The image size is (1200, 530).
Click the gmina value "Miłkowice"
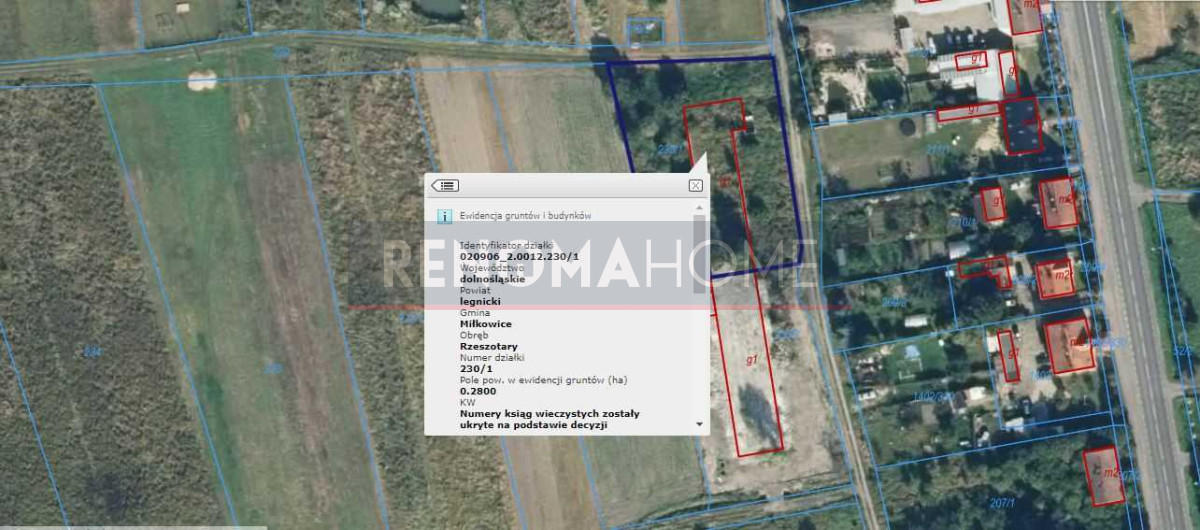pyautogui.click(x=486, y=323)
